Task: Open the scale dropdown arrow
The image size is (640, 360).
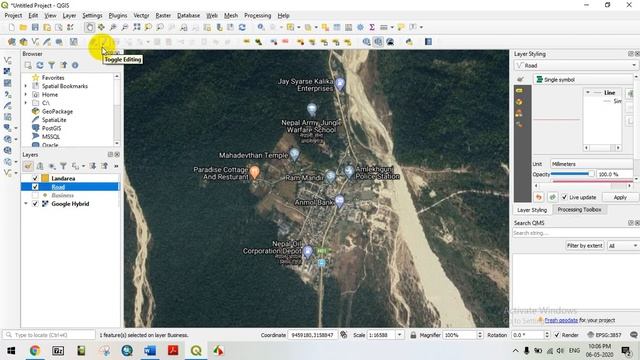Action: point(399,335)
